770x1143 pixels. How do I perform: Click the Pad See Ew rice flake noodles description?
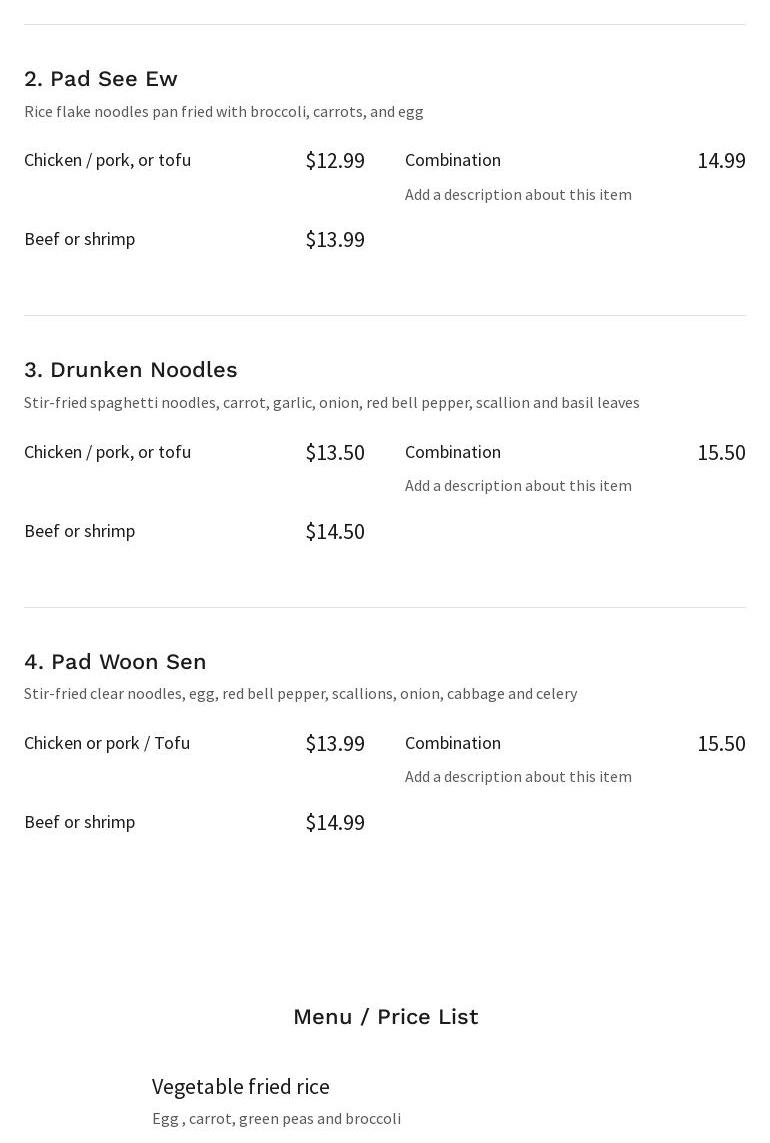224,112
